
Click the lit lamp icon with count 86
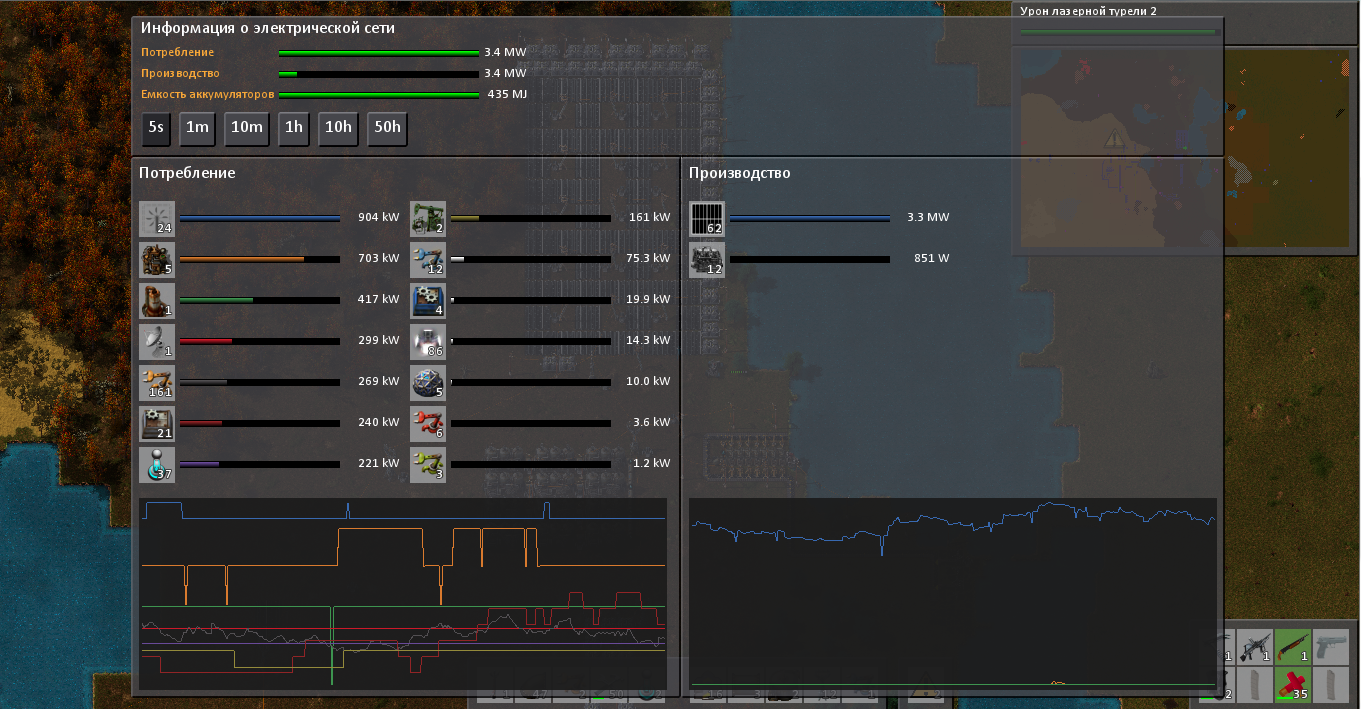428,341
